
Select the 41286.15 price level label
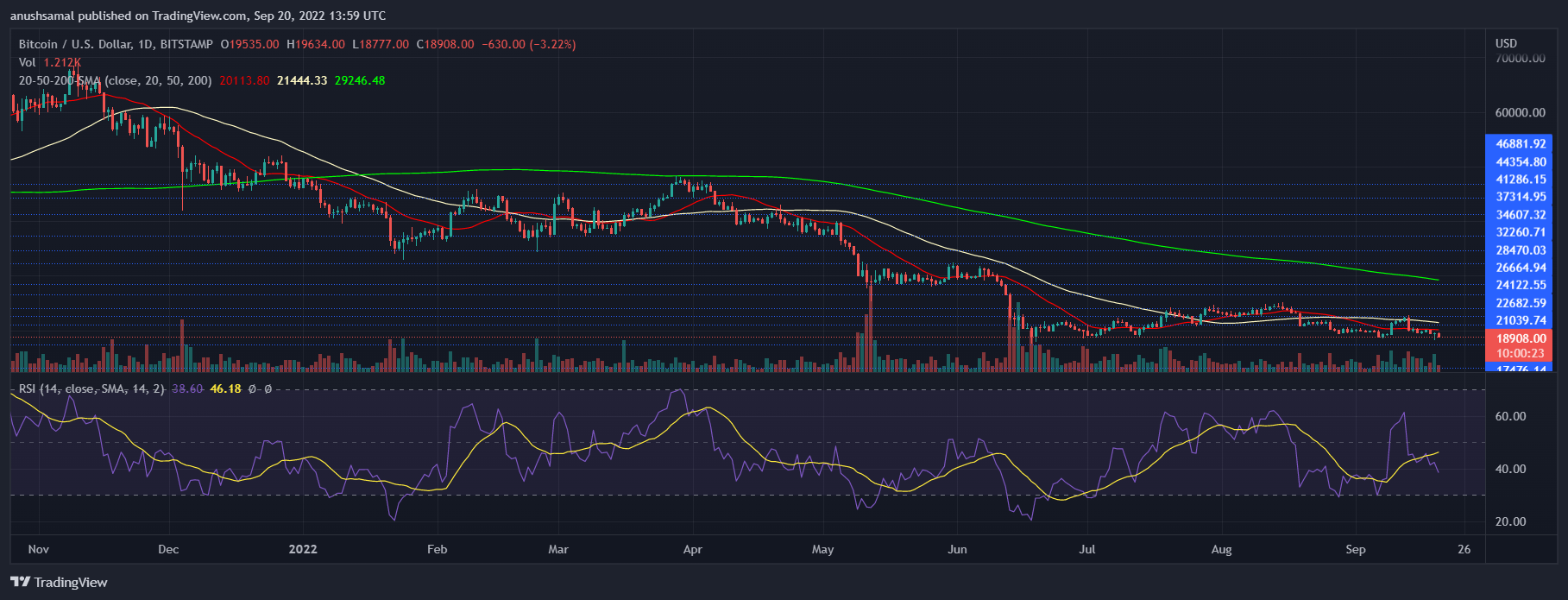1519,180
